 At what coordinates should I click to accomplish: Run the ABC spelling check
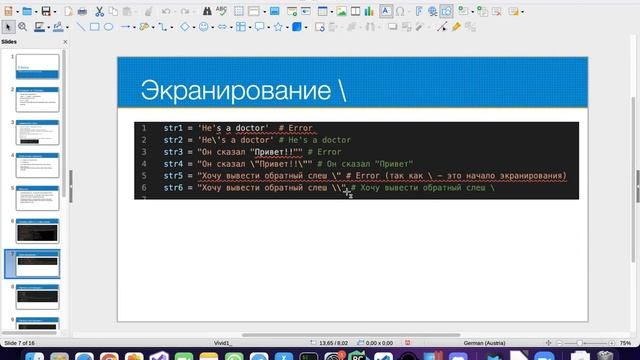(221, 11)
